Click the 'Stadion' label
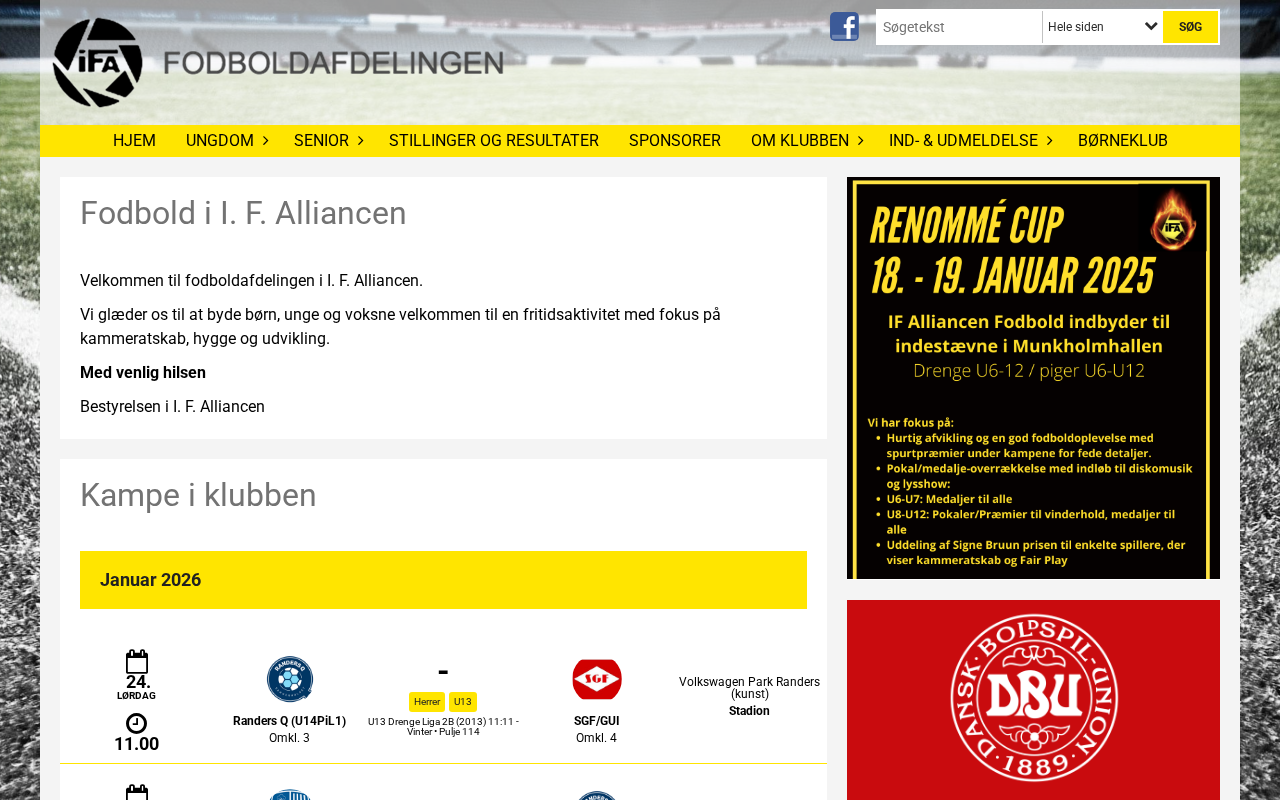1280x800 pixels. (x=749, y=711)
